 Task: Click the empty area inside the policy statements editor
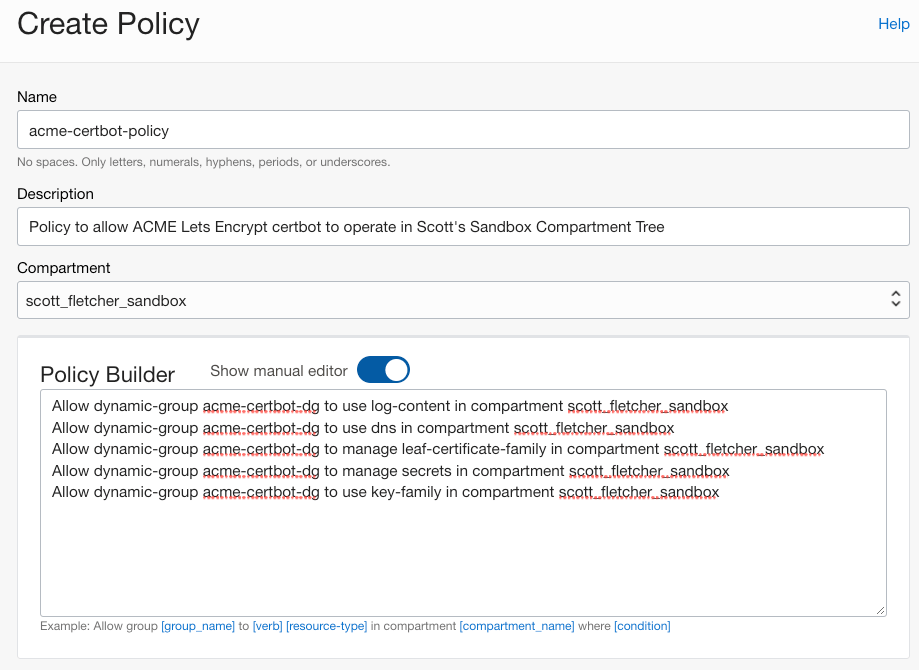[463, 560]
